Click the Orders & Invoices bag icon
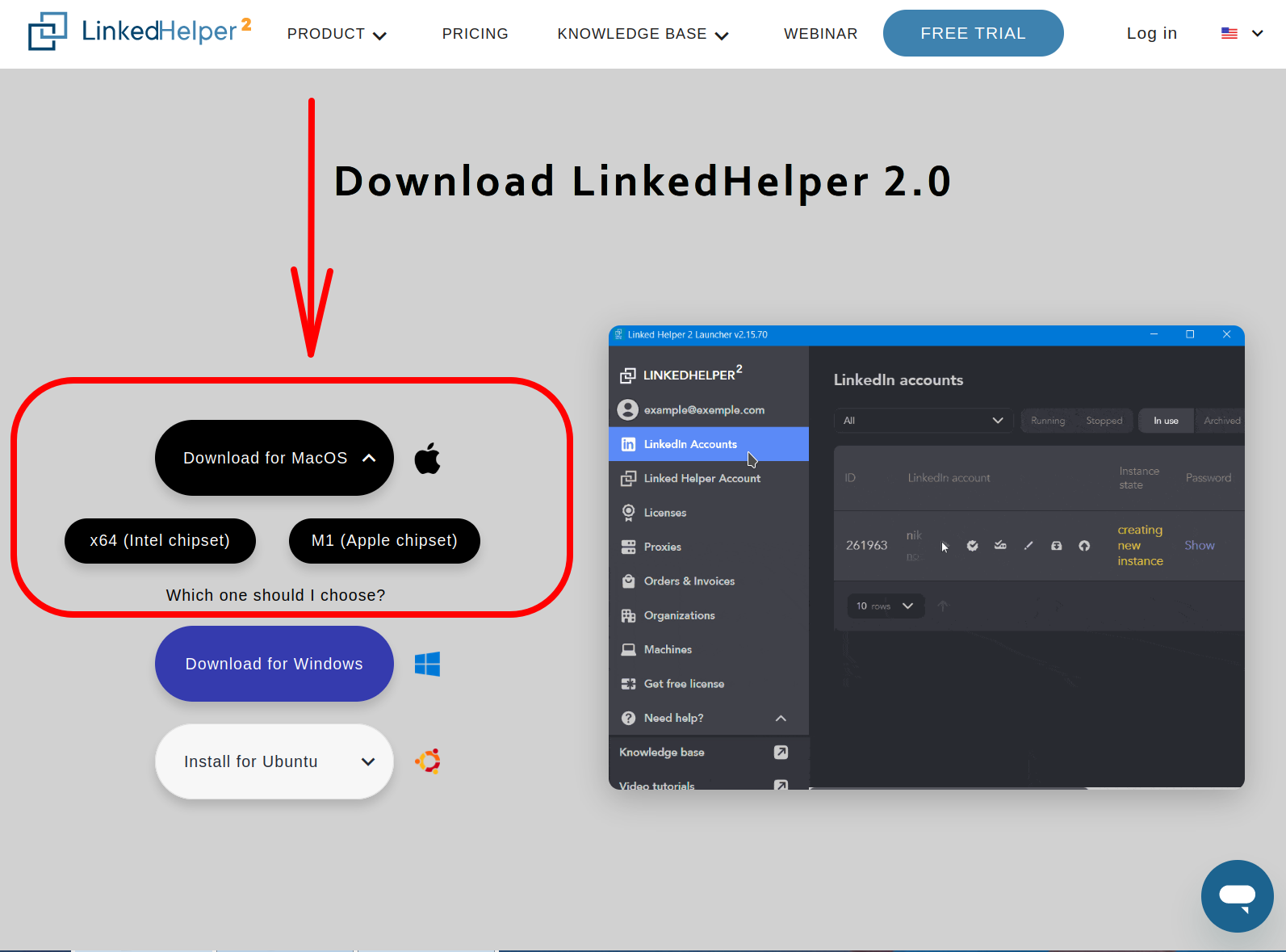 tap(628, 581)
